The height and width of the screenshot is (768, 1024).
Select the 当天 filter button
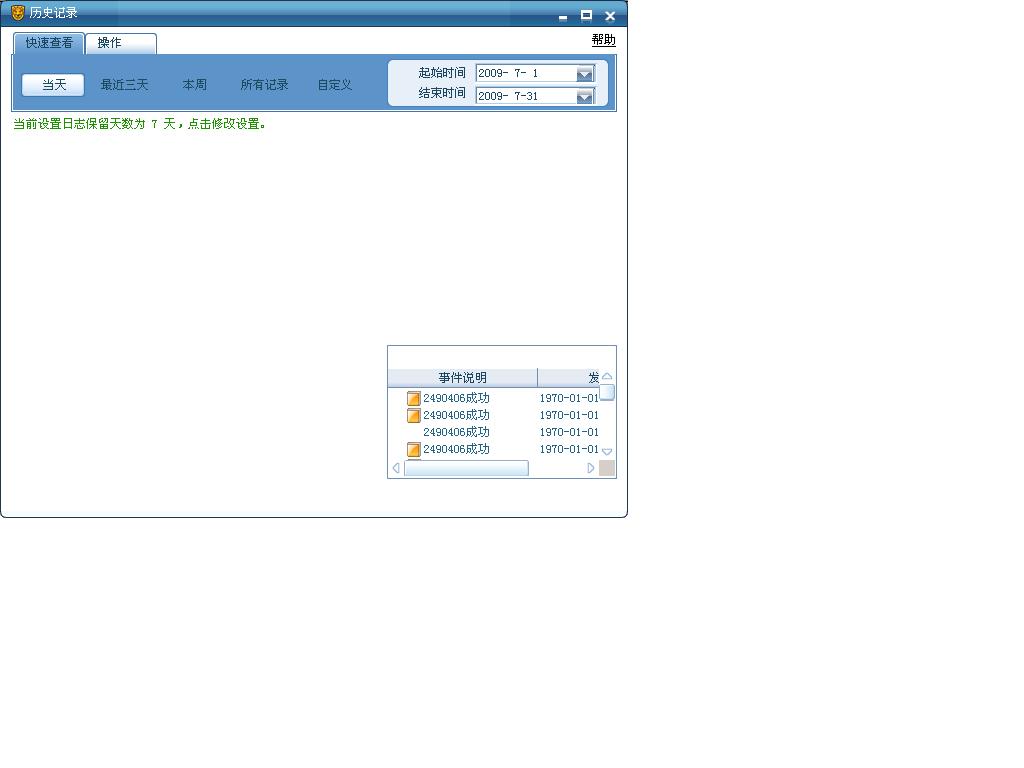[x=54, y=85]
